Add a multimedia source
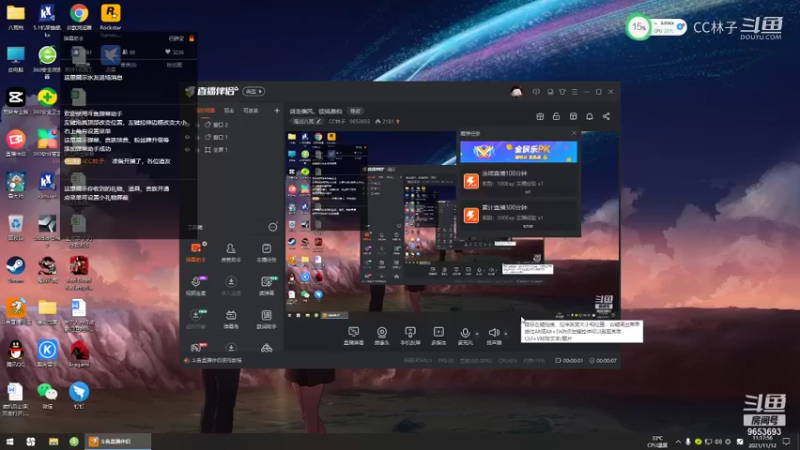800x450 pixels. click(438, 336)
